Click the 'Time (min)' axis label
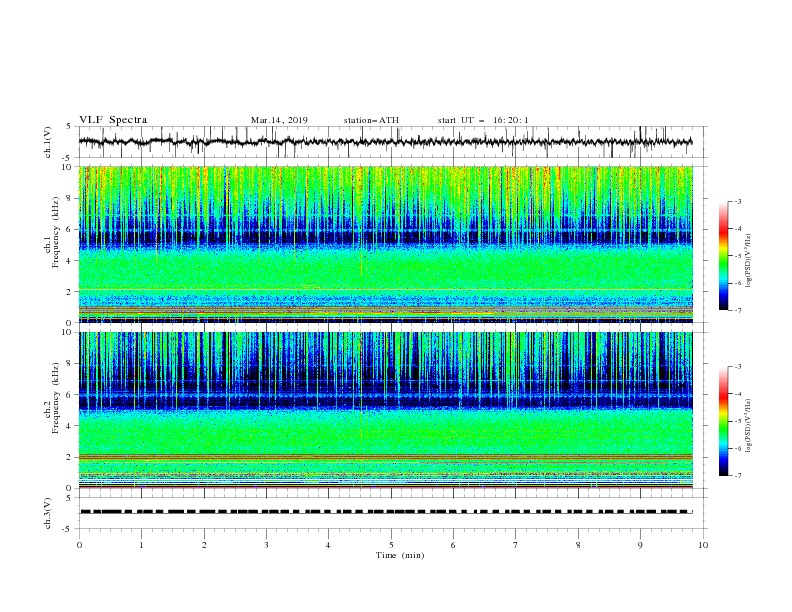Image resolution: width=792 pixels, height=612 pixels. (400, 555)
